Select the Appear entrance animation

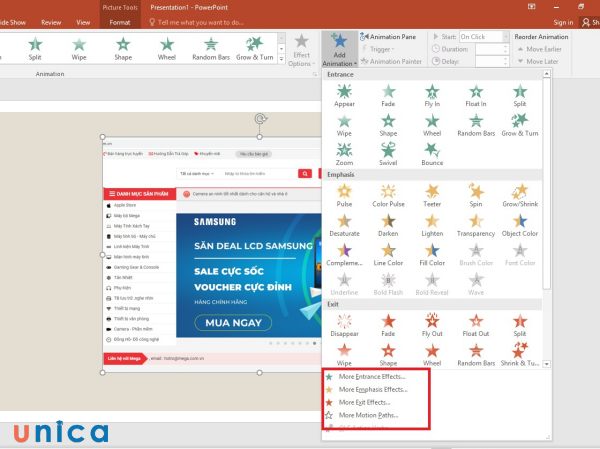[x=344, y=96]
